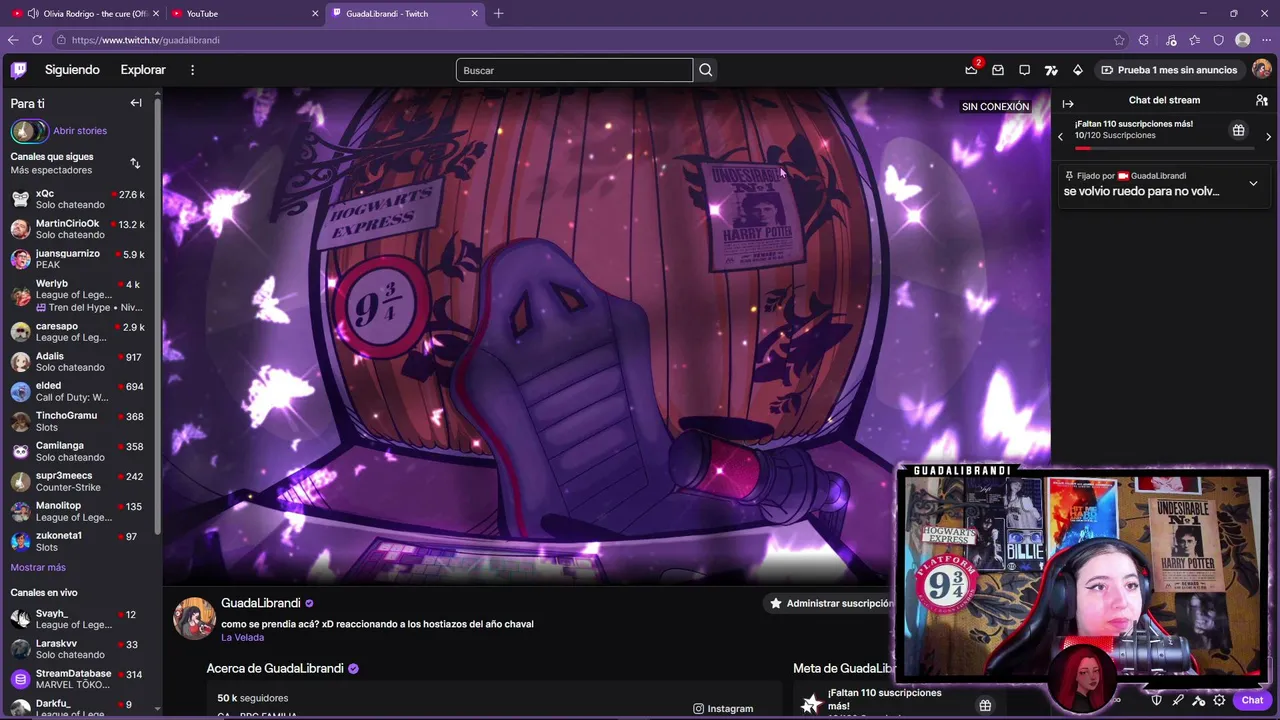Open browser profile avatar
This screenshot has width=1280, height=720.
coord(1243,40)
